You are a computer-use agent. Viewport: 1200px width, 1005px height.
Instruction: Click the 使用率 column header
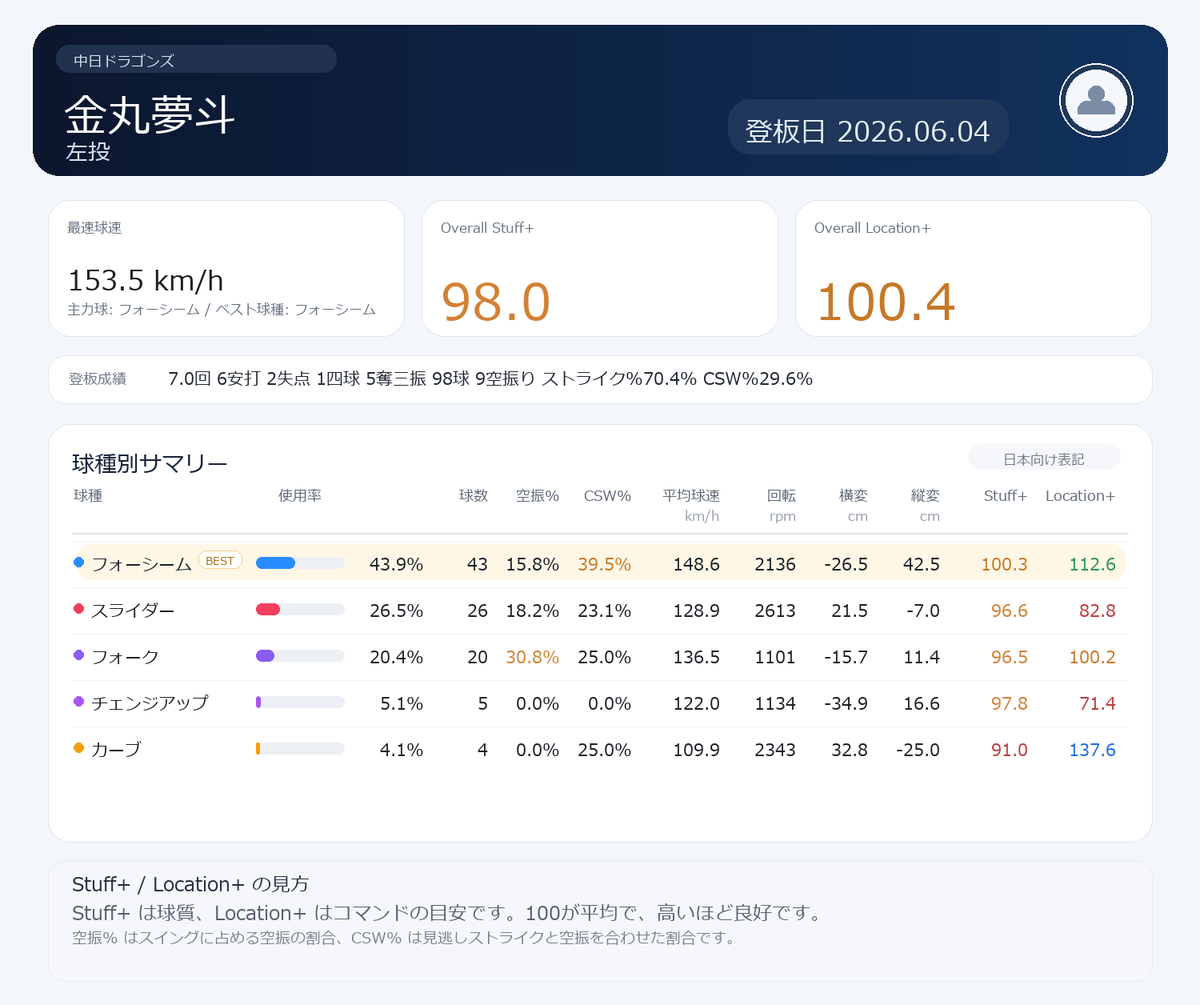point(300,495)
